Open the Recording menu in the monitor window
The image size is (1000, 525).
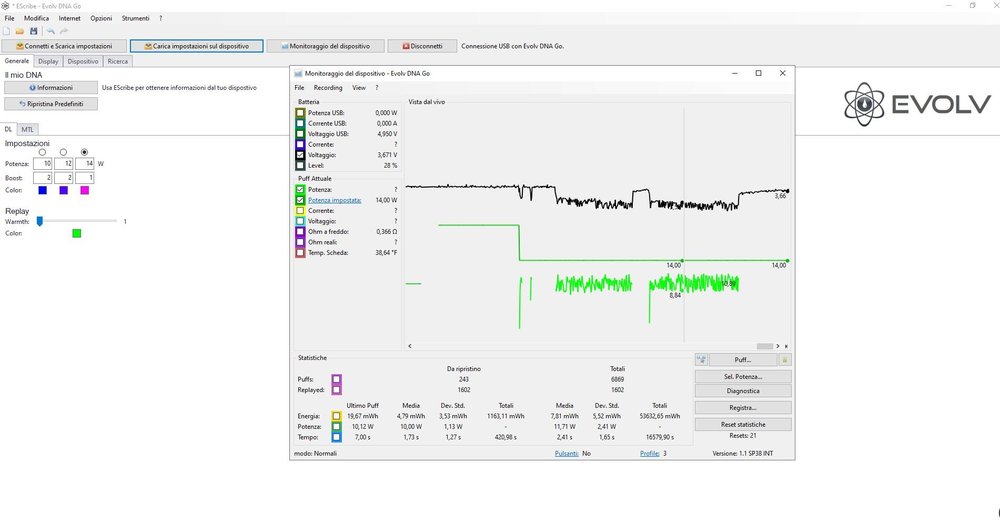click(x=328, y=87)
